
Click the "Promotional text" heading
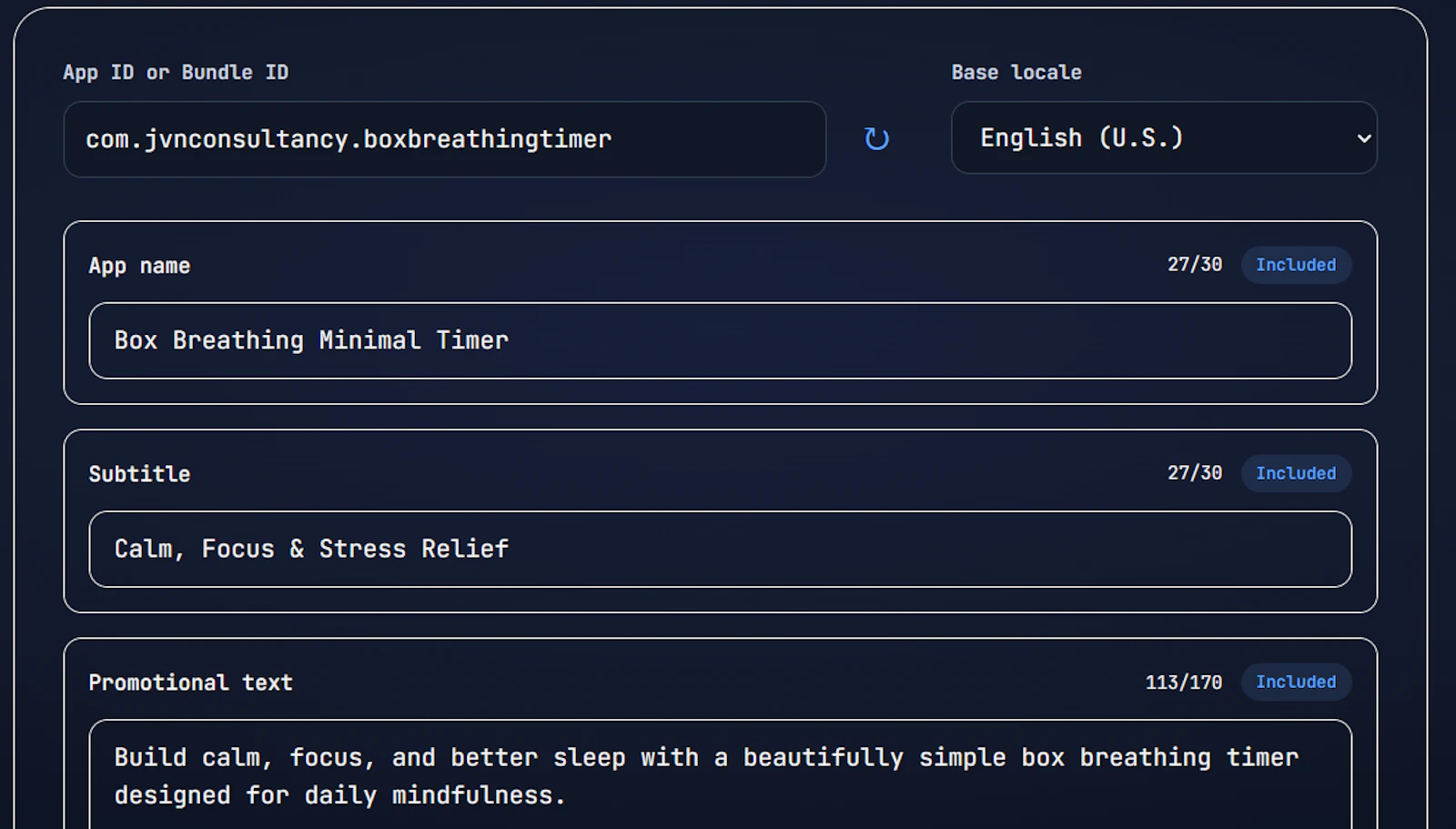[190, 682]
